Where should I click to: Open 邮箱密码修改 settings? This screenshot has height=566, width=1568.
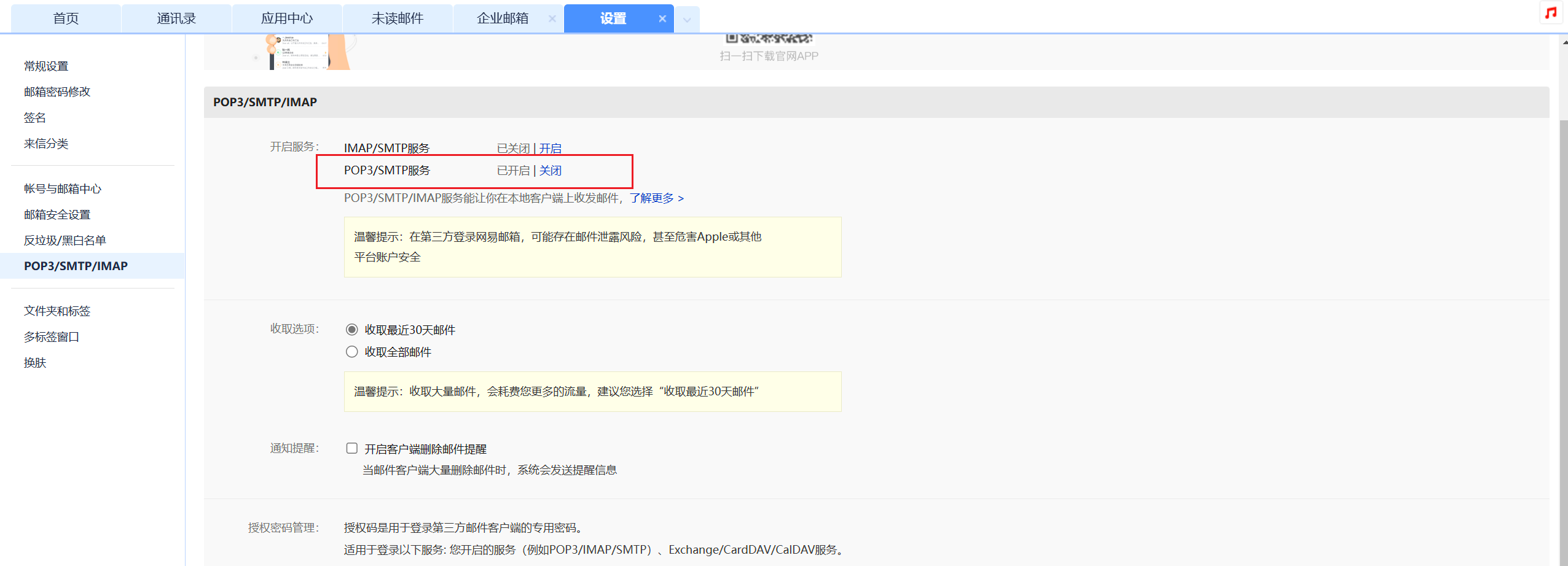[57, 91]
